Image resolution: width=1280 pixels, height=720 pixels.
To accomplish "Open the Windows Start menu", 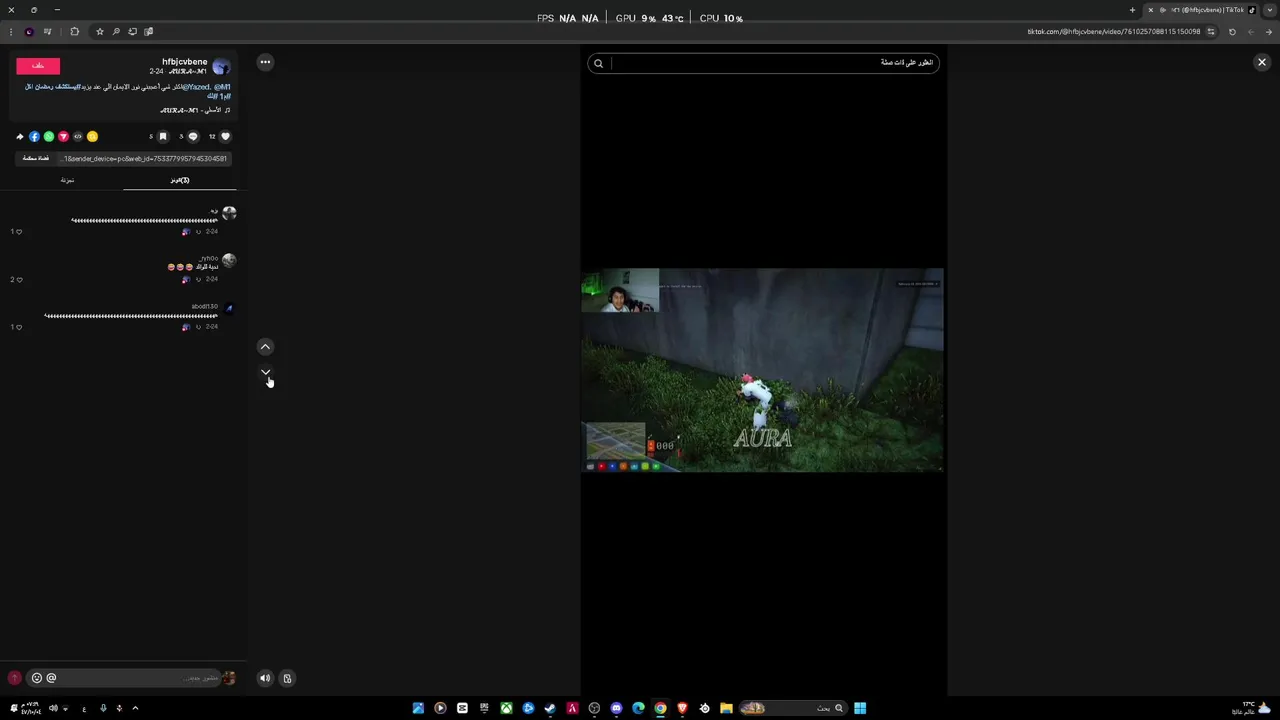I will pyautogui.click(x=860, y=708).
